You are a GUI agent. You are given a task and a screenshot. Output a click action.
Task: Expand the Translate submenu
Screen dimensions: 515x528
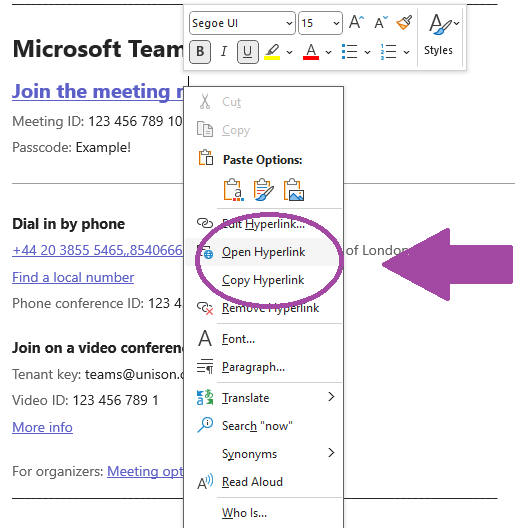point(263,398)
